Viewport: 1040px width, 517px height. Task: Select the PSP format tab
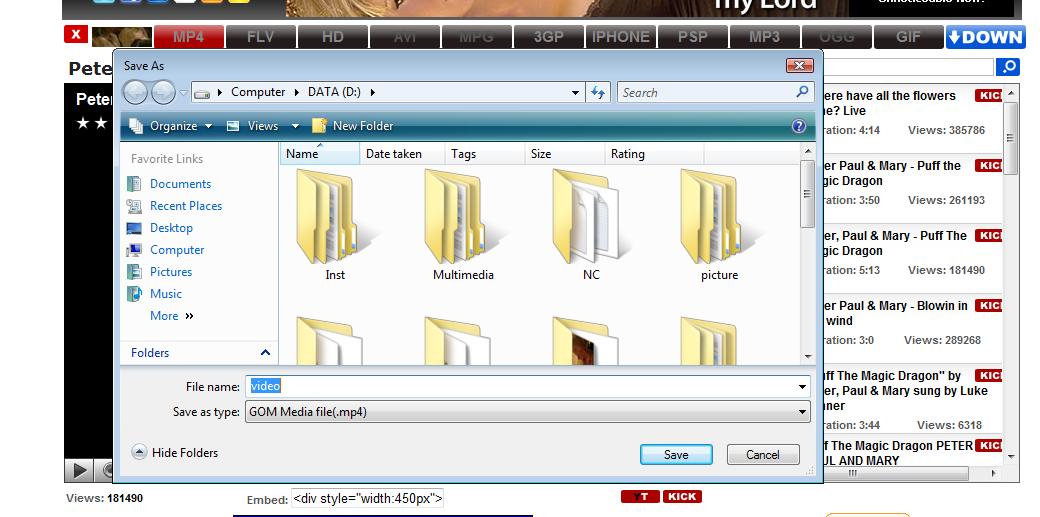[x=692, y=37]
